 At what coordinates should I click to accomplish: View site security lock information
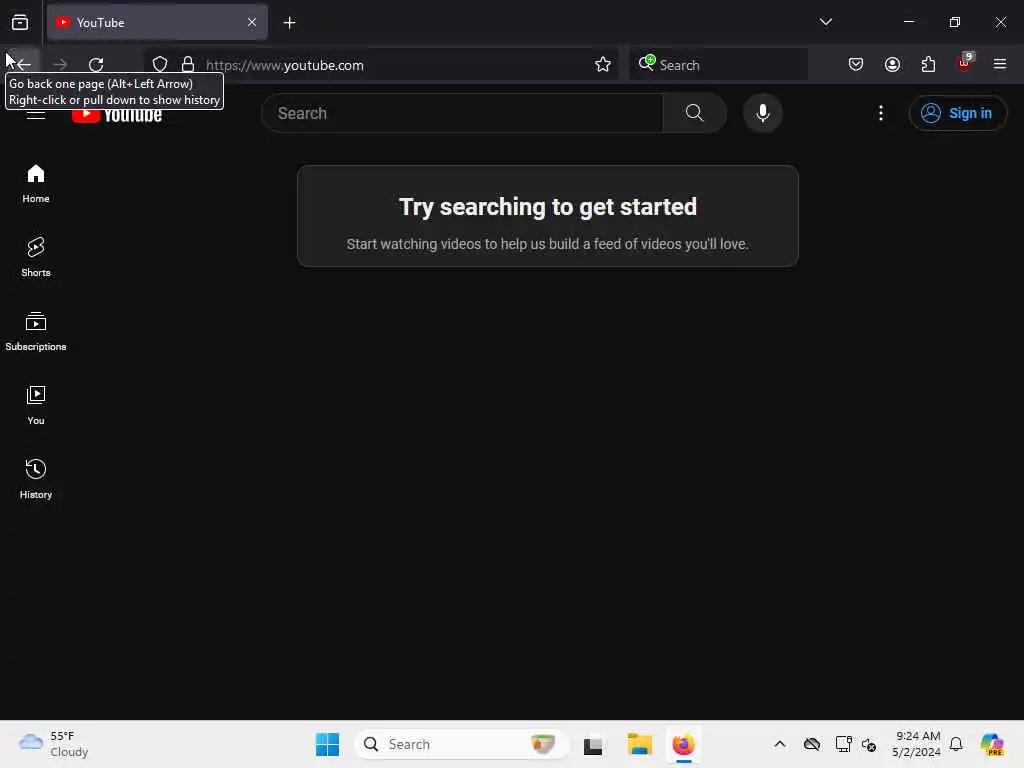187,65
